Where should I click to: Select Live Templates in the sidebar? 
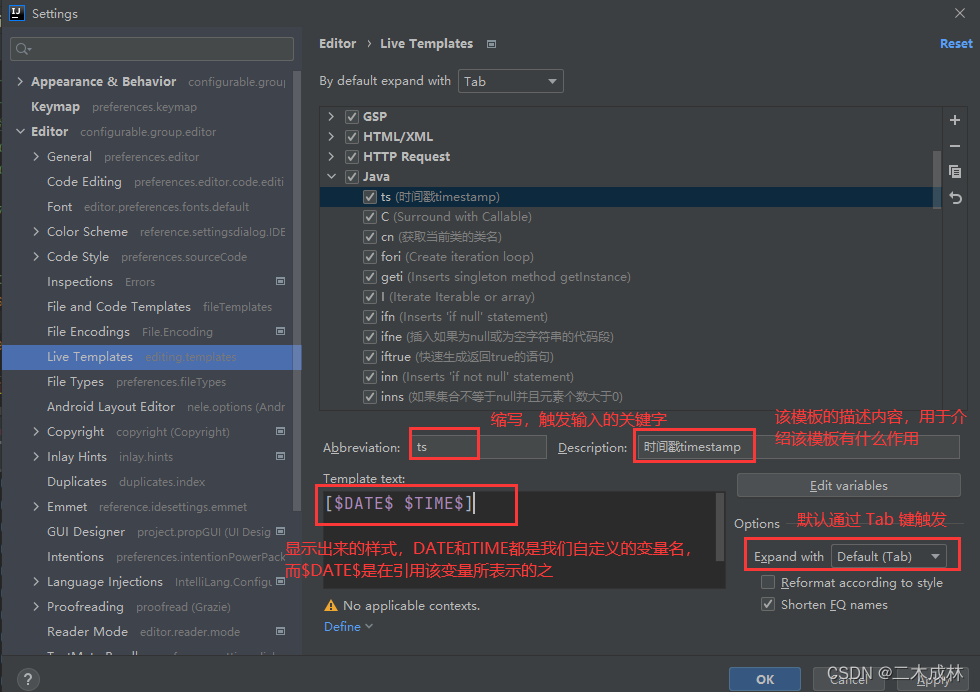click(x=152, y=357)
